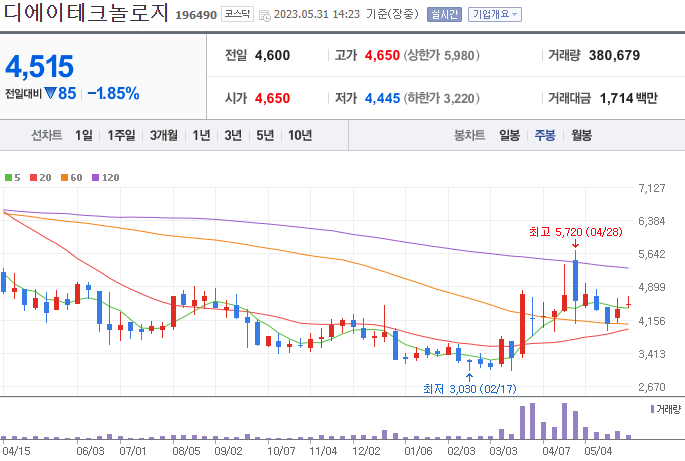Image resolution: width=685 pixels, height=461 pixels.
Task: Click the 시가 value 4,650
Action: (x=272, y=98)
